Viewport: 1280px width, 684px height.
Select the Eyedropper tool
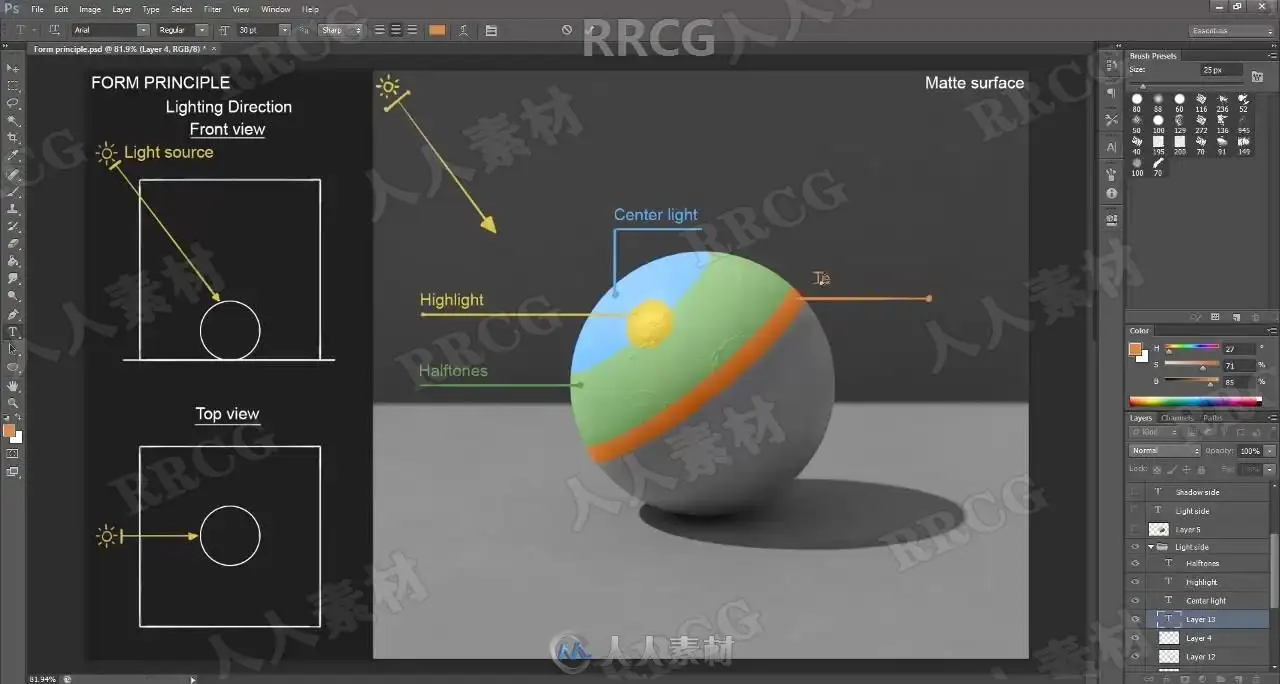tap(13, 156)
